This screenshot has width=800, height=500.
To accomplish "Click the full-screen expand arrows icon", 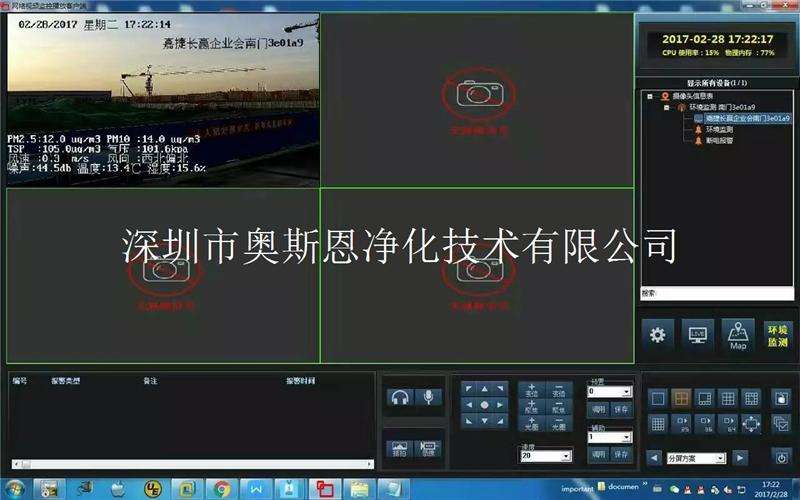I will 752,423.
